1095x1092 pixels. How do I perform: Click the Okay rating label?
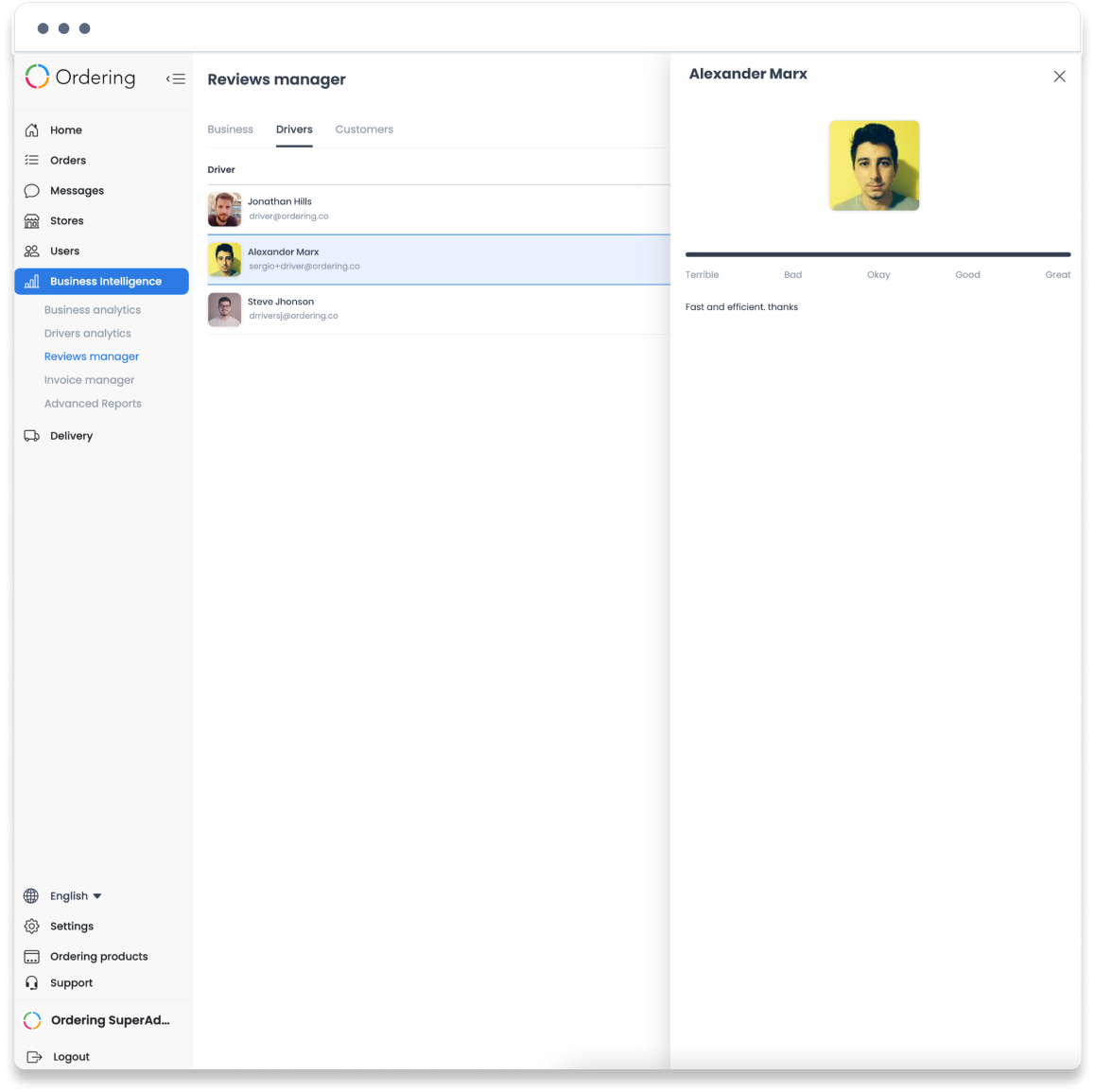(x=878, y=274)
